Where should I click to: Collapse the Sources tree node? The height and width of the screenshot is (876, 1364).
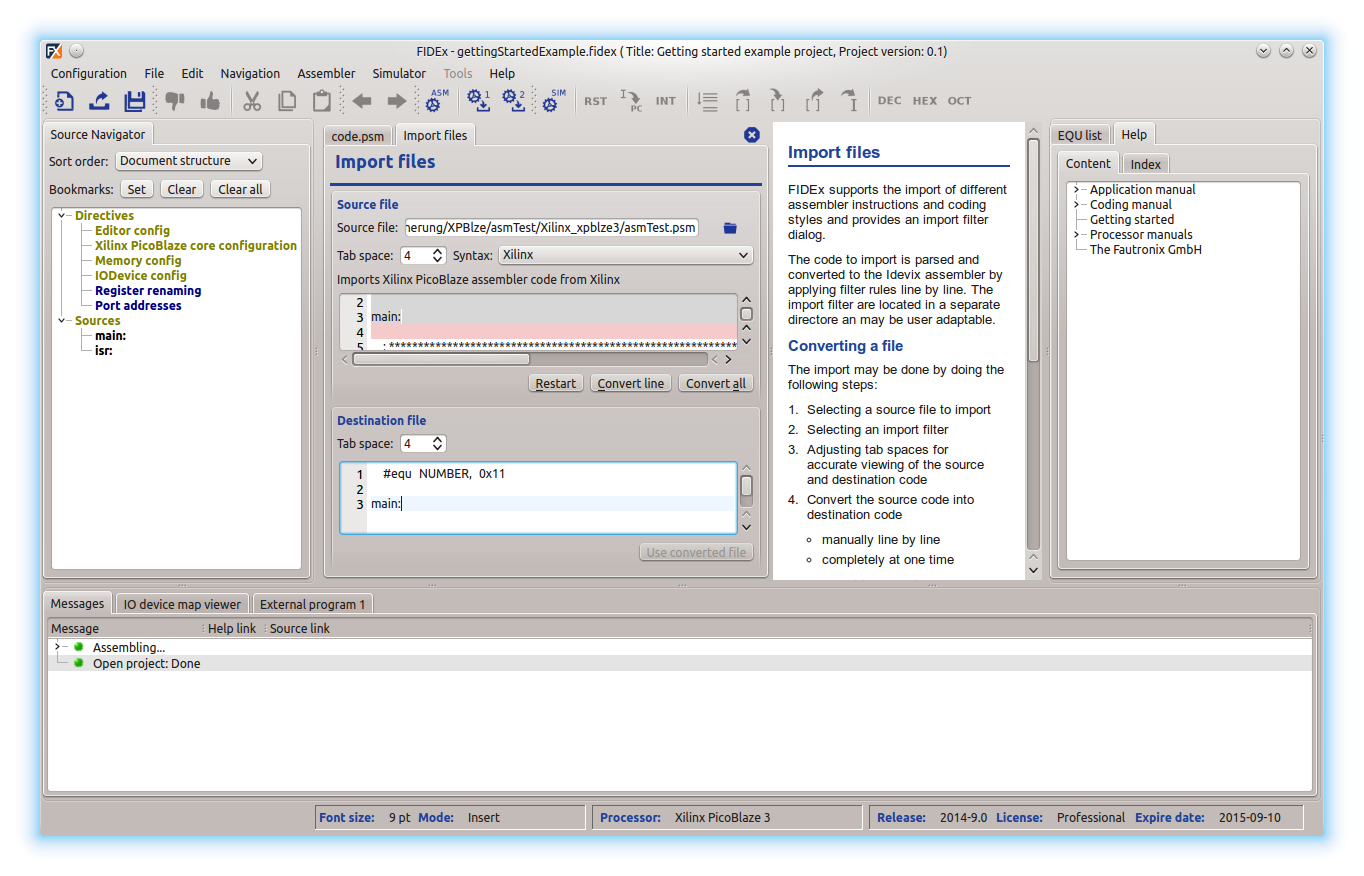click(x=63, y=321)
